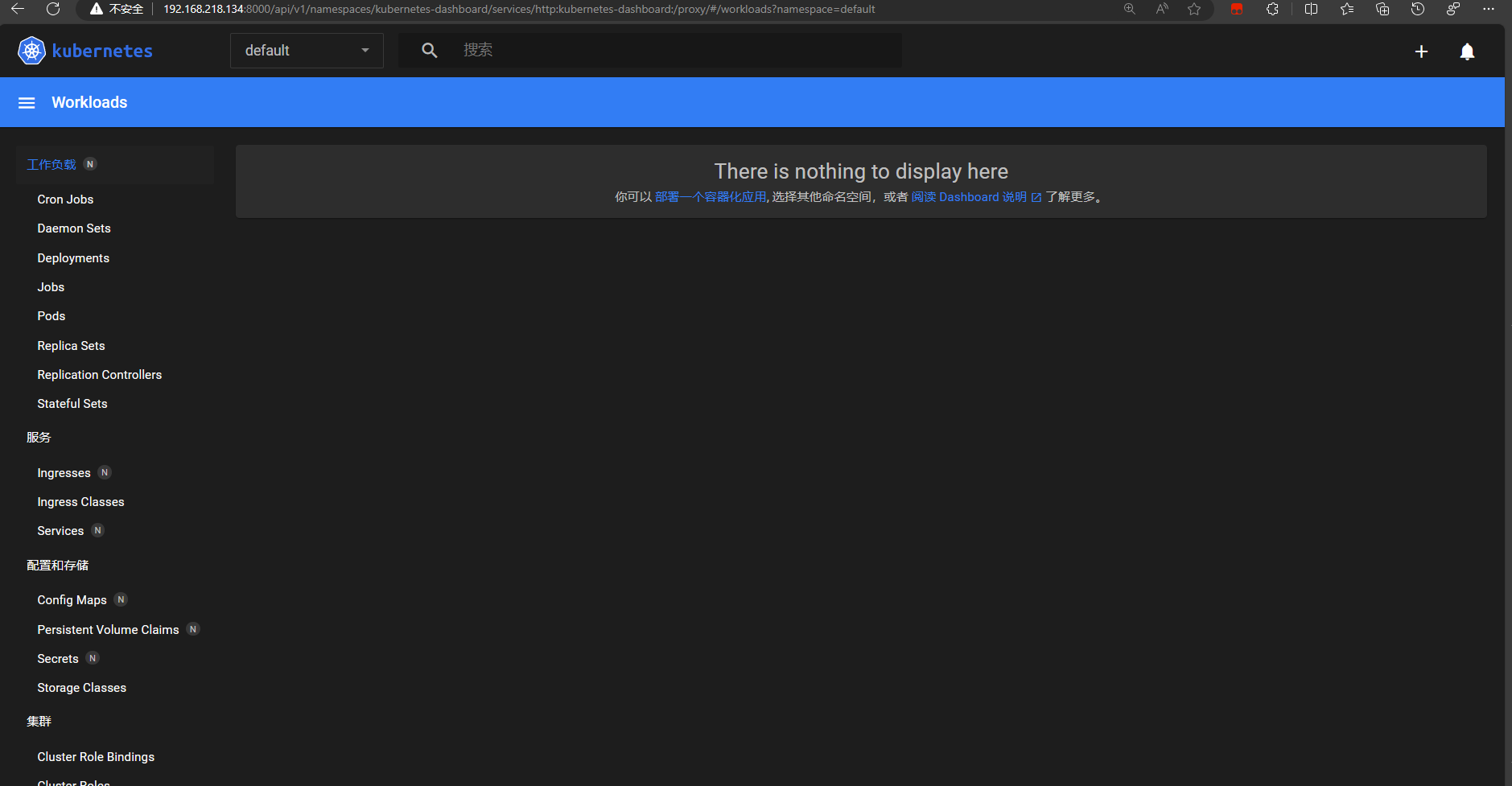1512x786 pixels.
Task: Click the N badge beside Ingresses
Action: tap(105, 472)
